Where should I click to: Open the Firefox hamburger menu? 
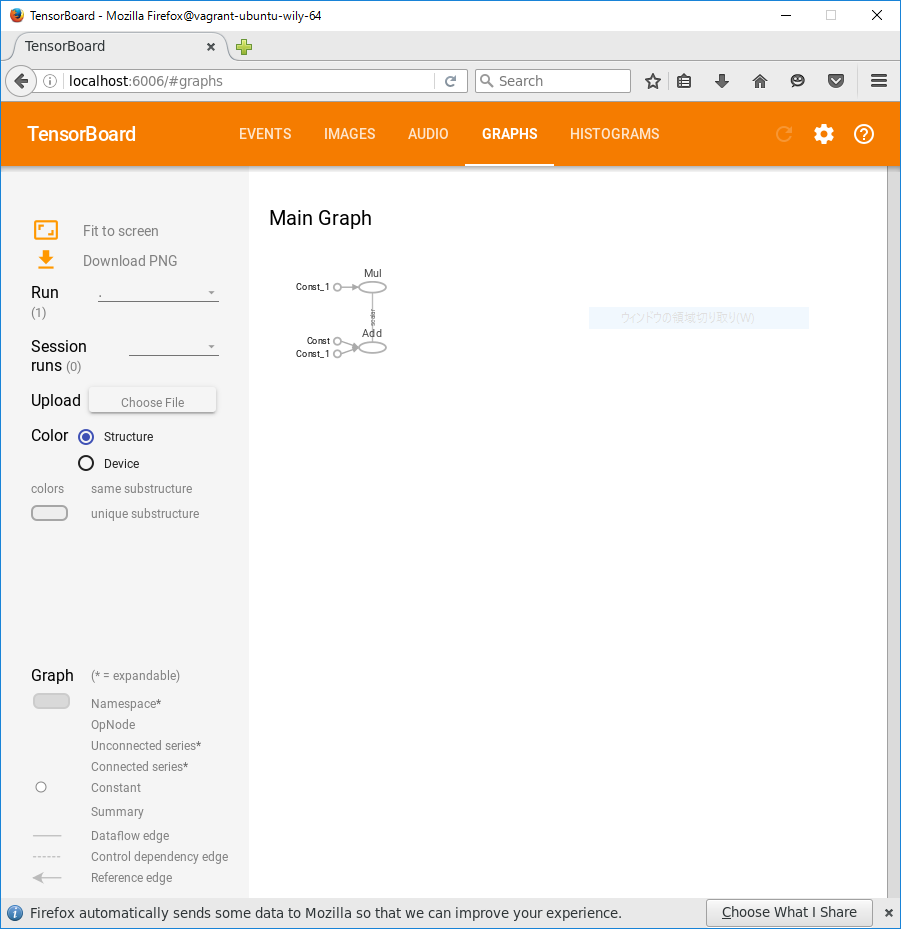[x=879, y=81]
